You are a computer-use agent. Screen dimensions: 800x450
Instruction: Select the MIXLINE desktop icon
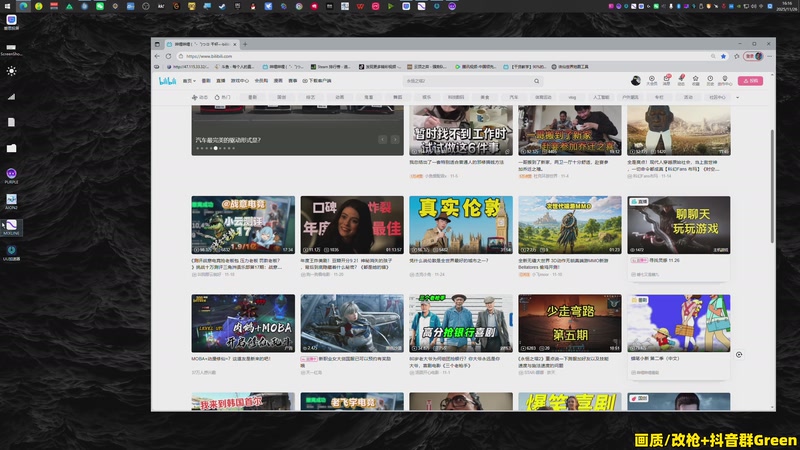pyautogui.click(x=11, y=227)
